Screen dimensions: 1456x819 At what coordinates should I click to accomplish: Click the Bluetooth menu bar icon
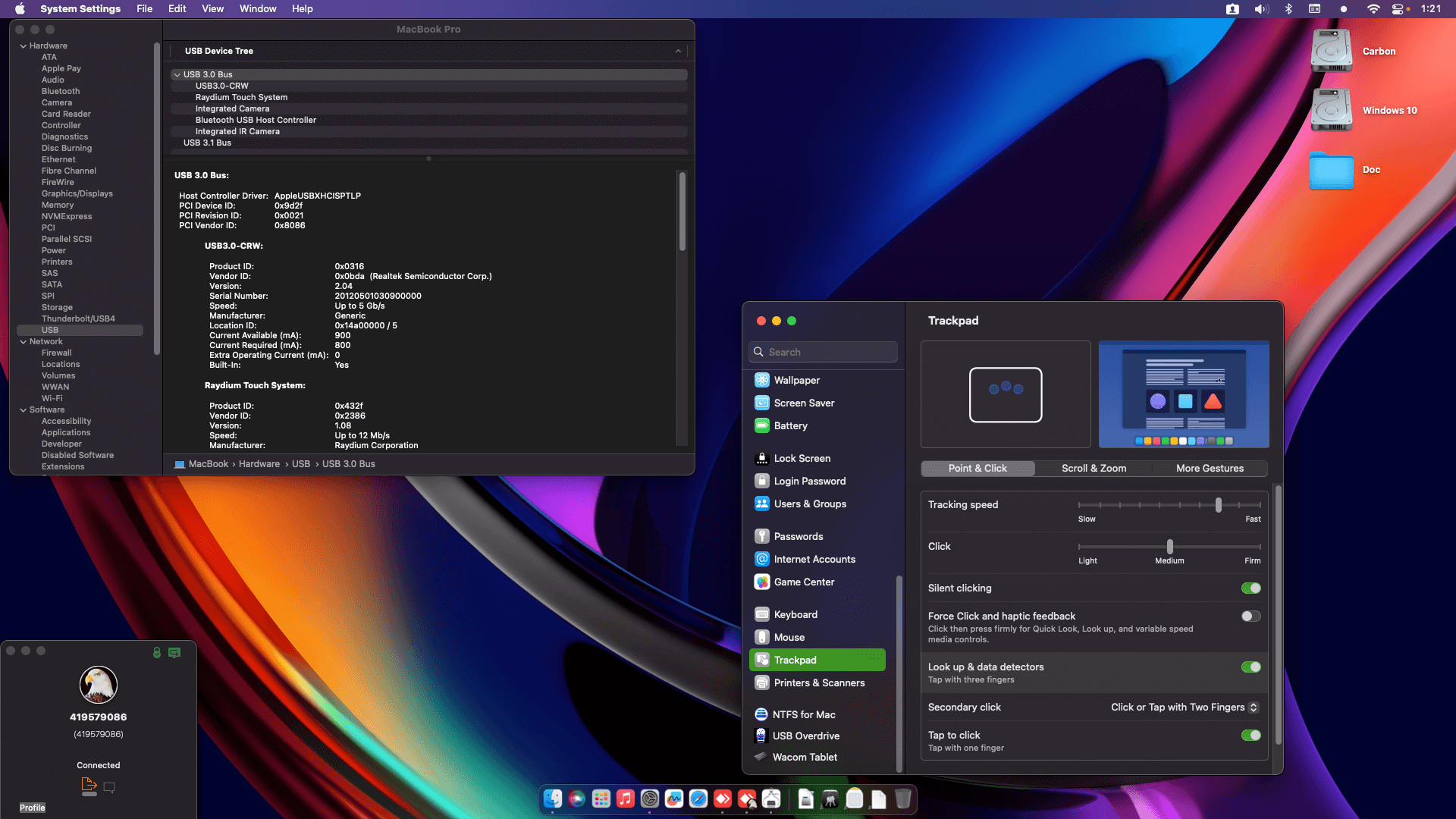coord(1288,9)
